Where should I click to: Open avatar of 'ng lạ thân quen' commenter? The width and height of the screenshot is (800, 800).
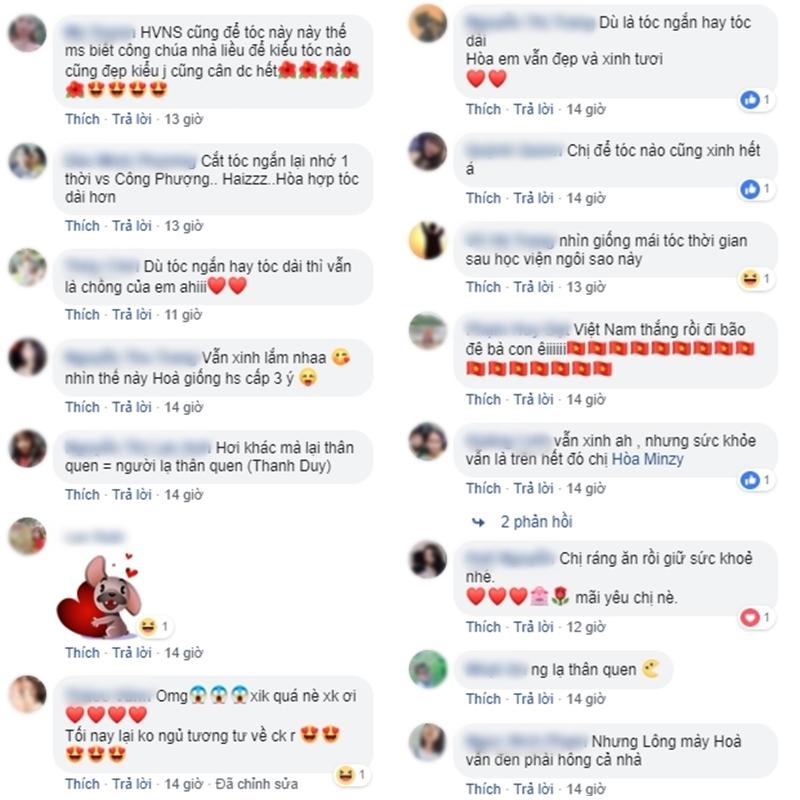click(x=428, y=669)
